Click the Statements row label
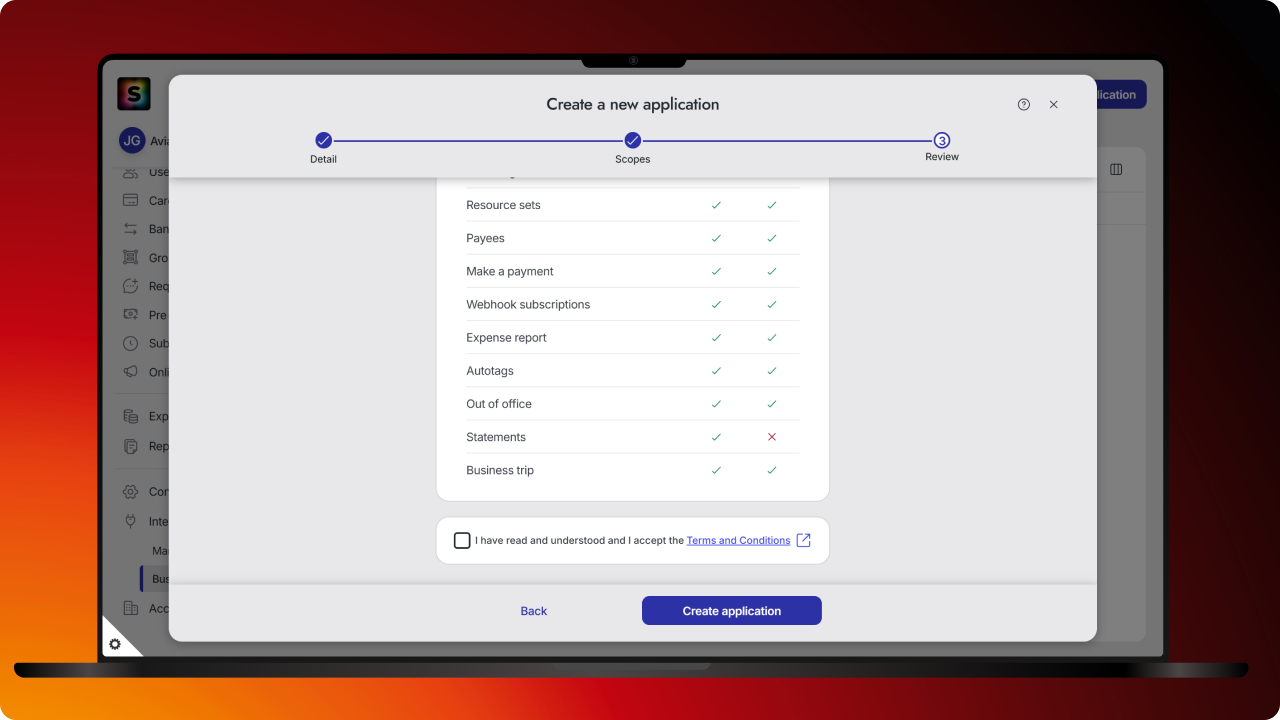Viewport: 1280px width, 720px height. pyautogui.click(x=496, y=437)
